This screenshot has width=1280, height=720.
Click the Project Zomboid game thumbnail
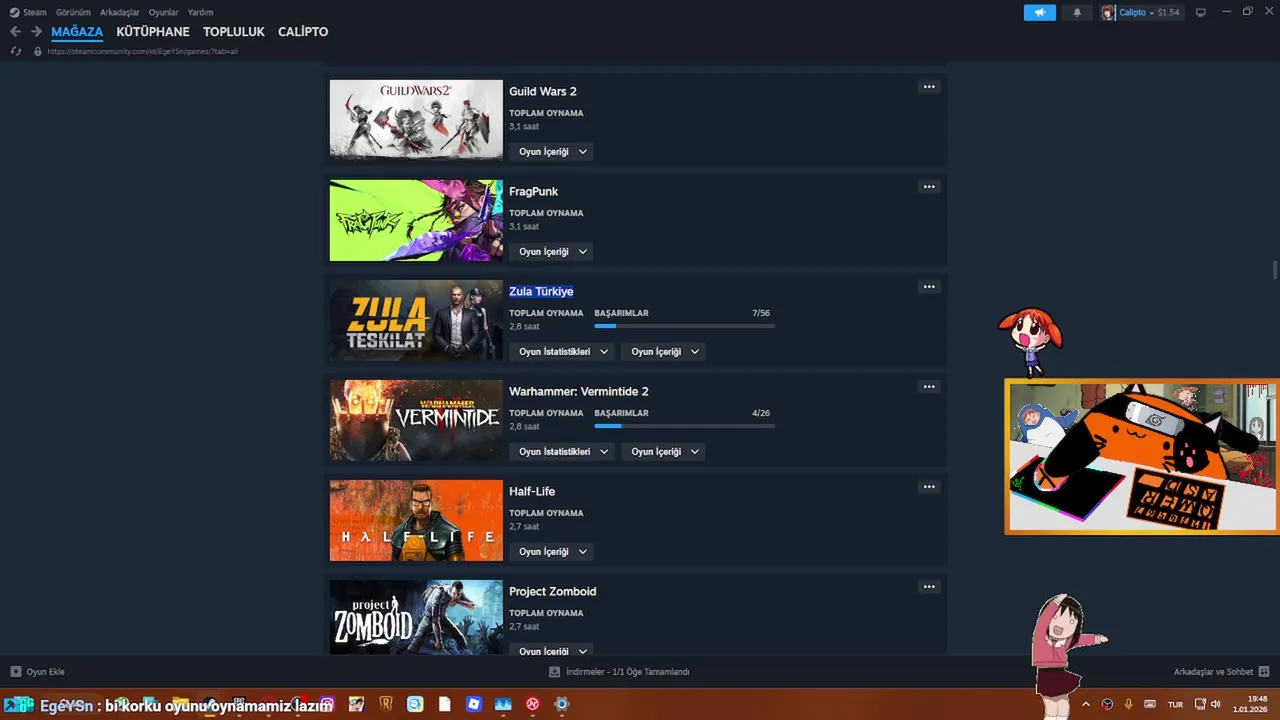point(416,617)
